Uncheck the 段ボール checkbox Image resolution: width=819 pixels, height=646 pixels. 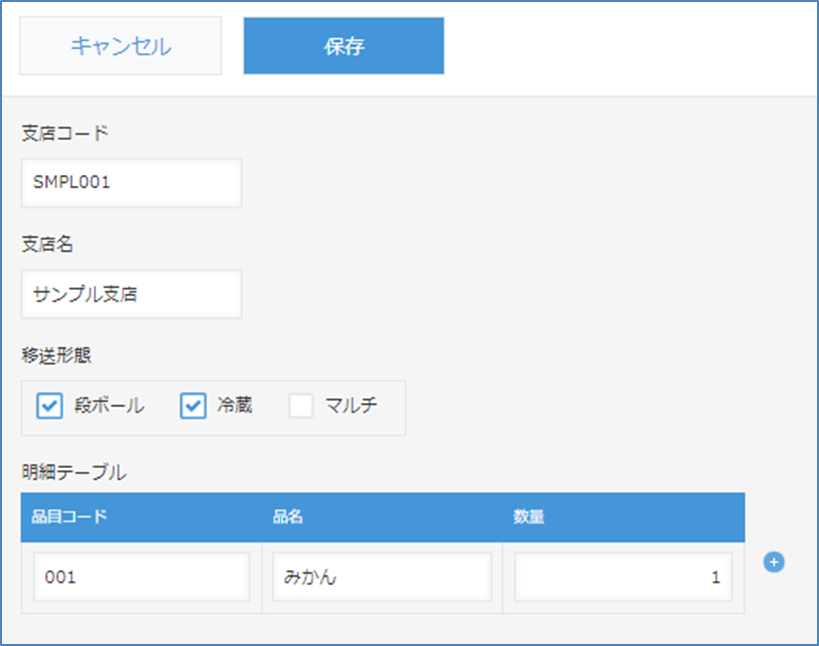(50, 406)
